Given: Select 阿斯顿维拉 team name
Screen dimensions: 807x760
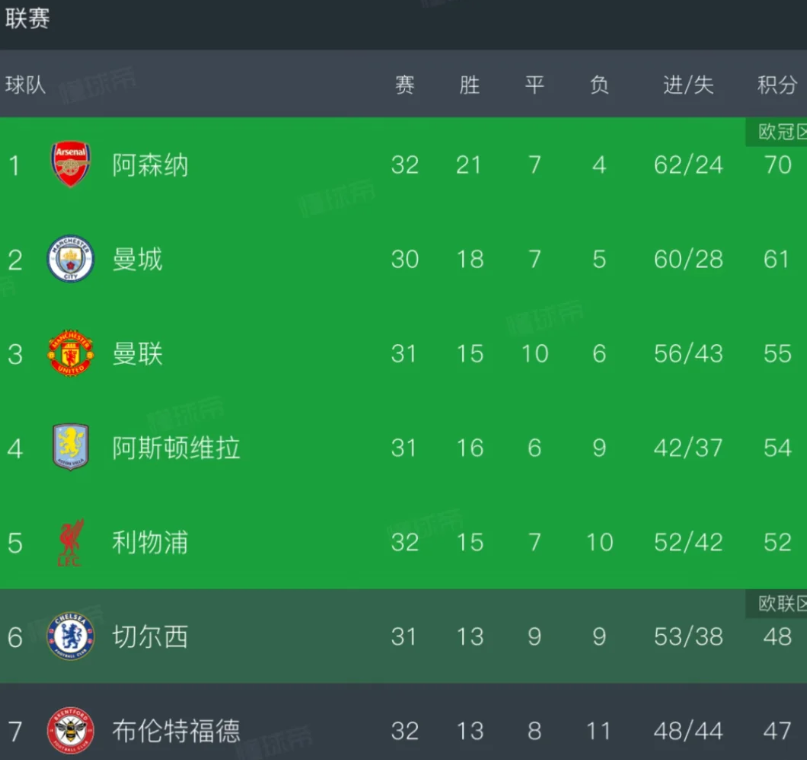Looking at the screenshot, I should tap(176, 448).
